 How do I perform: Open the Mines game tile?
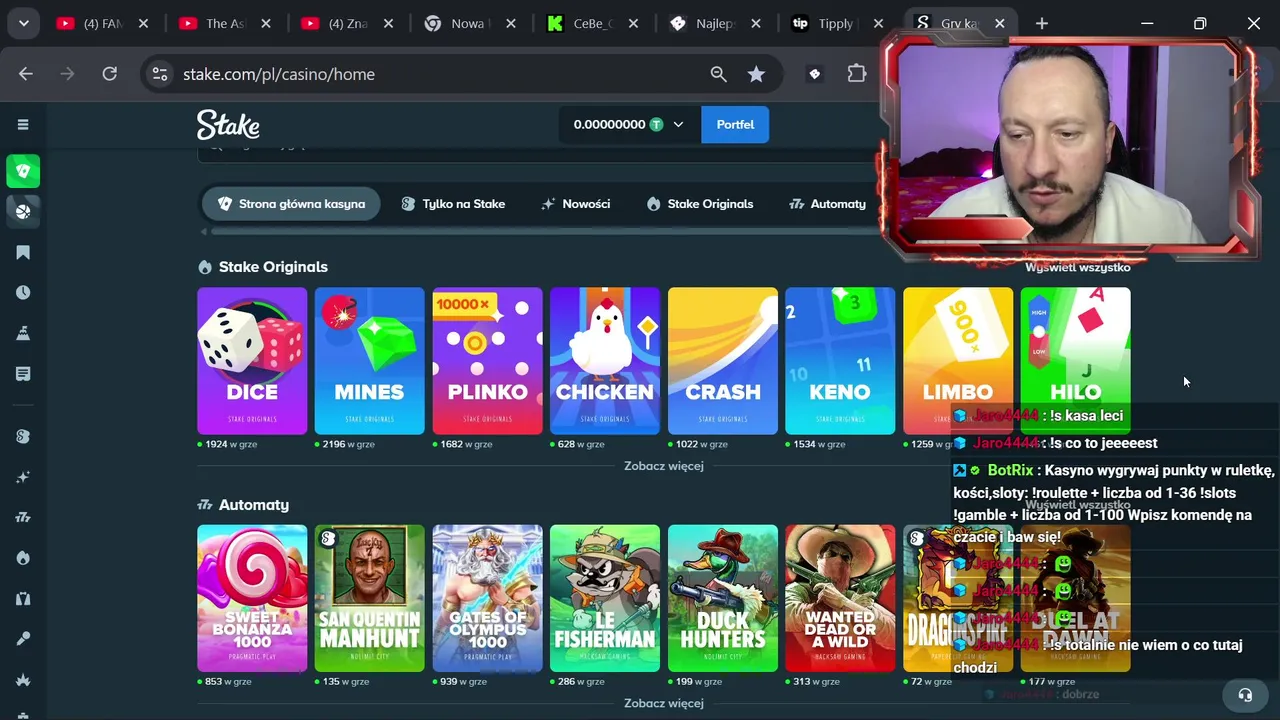(x=370, y=361)
